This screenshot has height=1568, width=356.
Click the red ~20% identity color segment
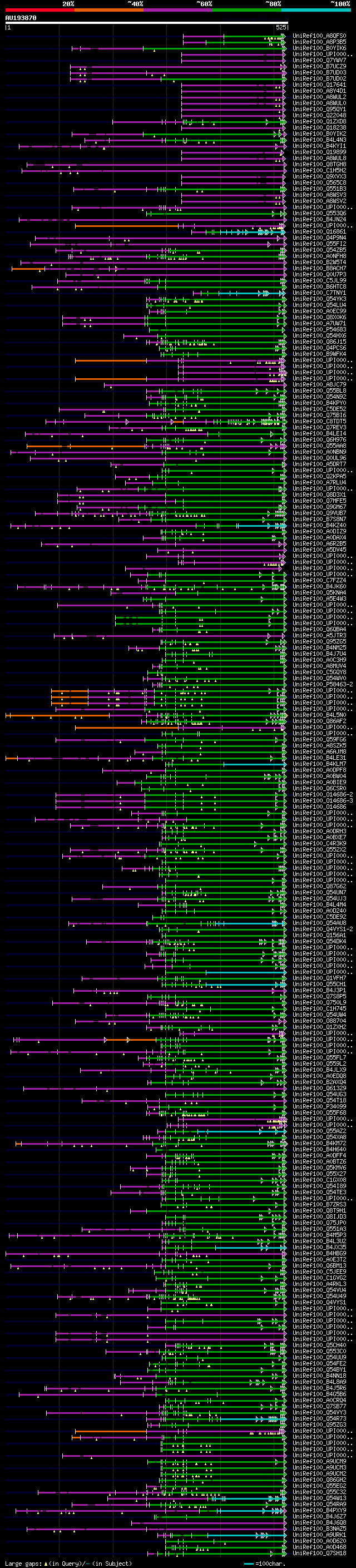[39, 10]
